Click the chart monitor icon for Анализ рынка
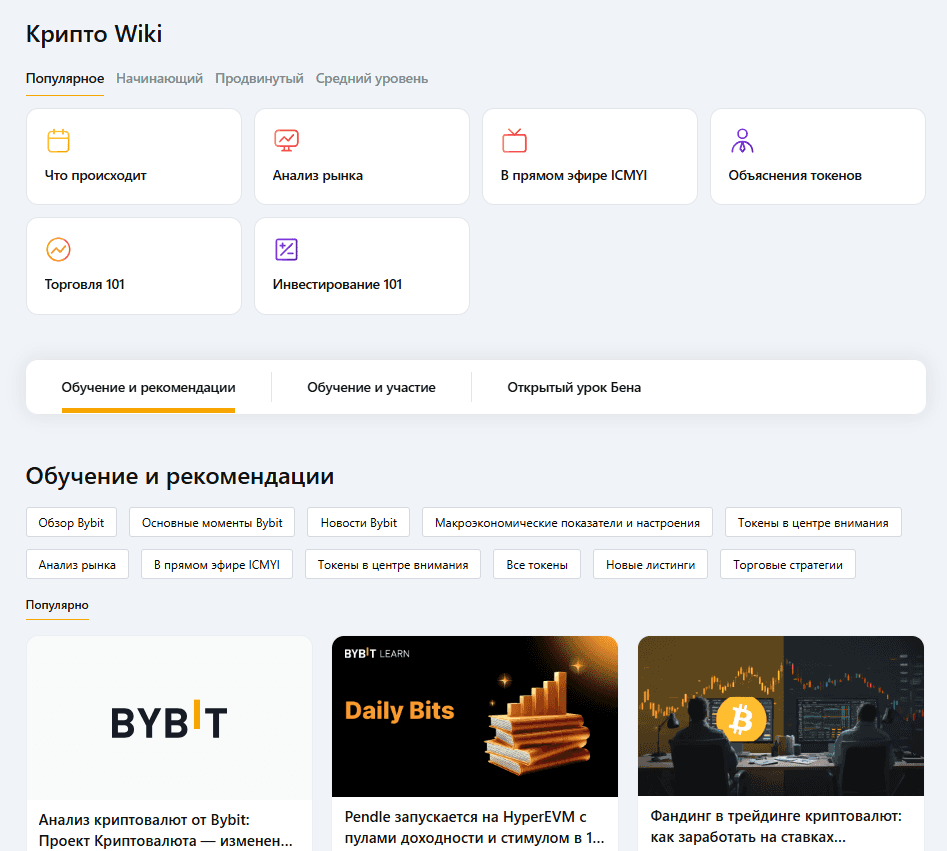Image resolution: width=947 pixels, height=851 pixels. click(x=286, y=141)
